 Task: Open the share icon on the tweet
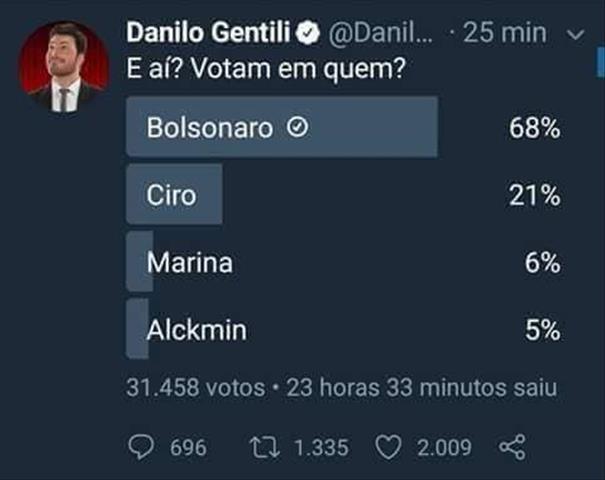pyautogui.click(x=511, y=447)
